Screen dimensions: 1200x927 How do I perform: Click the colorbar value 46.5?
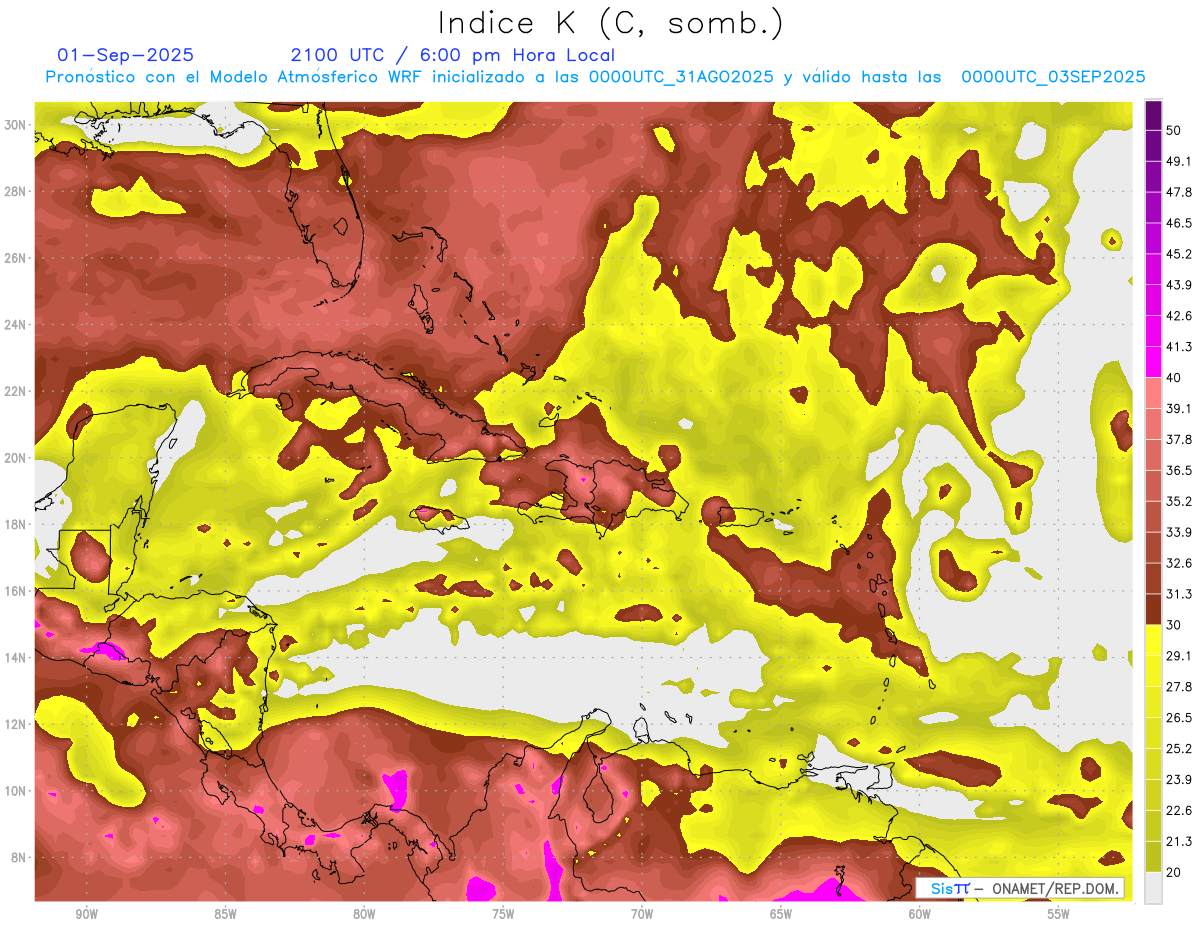pyautogui.click(x=1178, y=223)
